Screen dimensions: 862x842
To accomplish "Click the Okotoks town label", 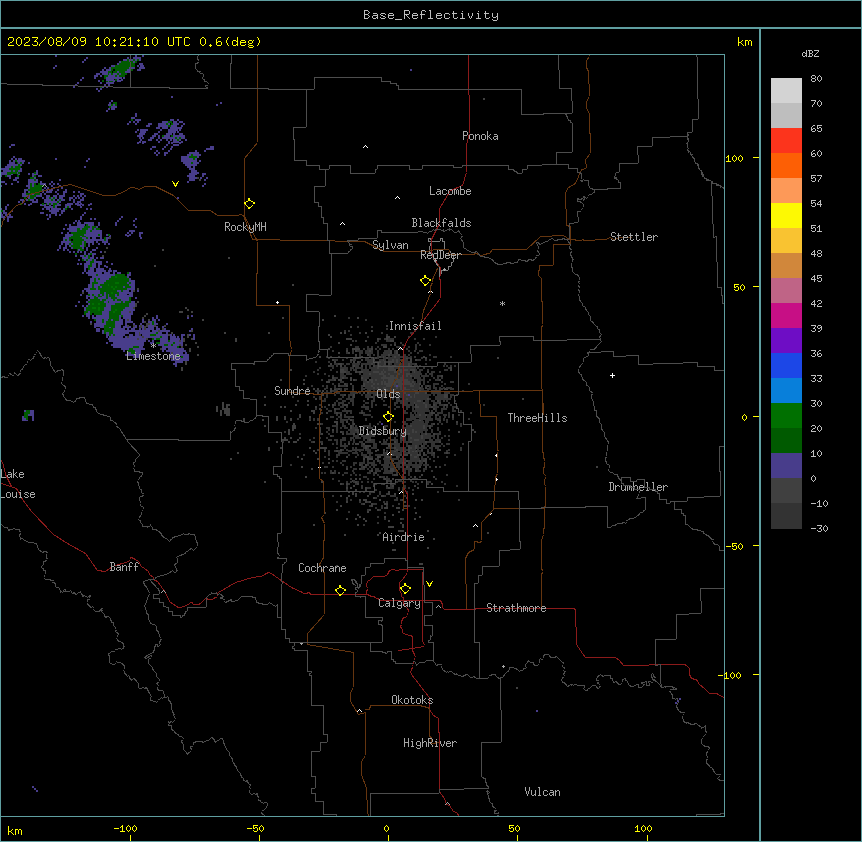I will (412, 700).
